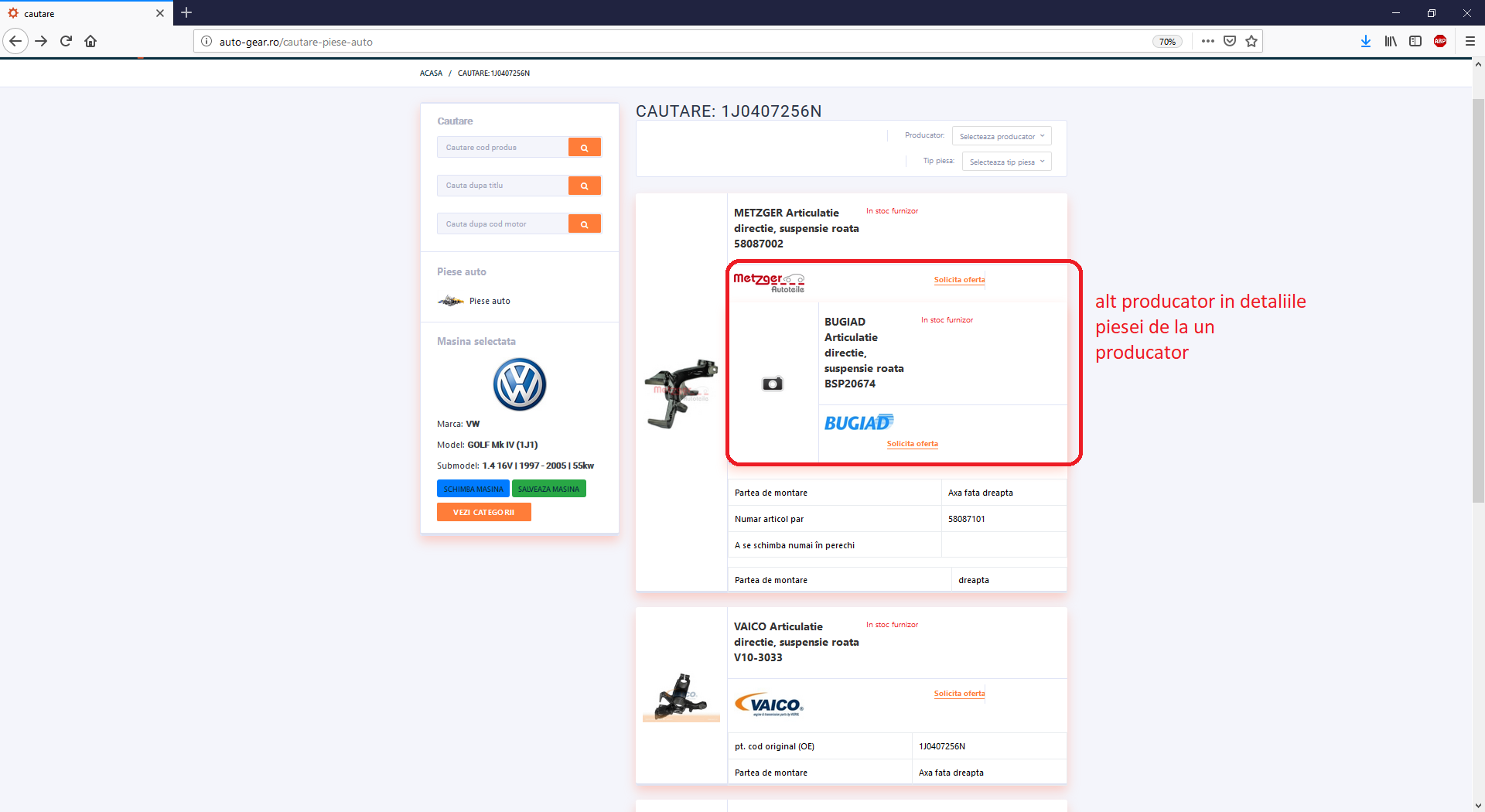Screen dimensions: 1485x812
Task: Open the VAICO part thumbnail image
Action: 681,697
